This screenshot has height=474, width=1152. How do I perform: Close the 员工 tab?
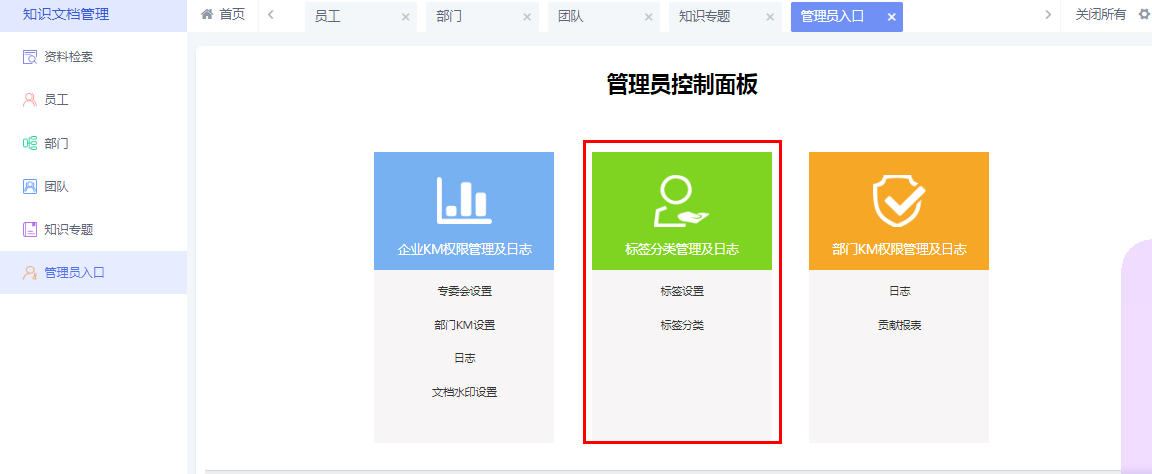click(x=405, y=17)
